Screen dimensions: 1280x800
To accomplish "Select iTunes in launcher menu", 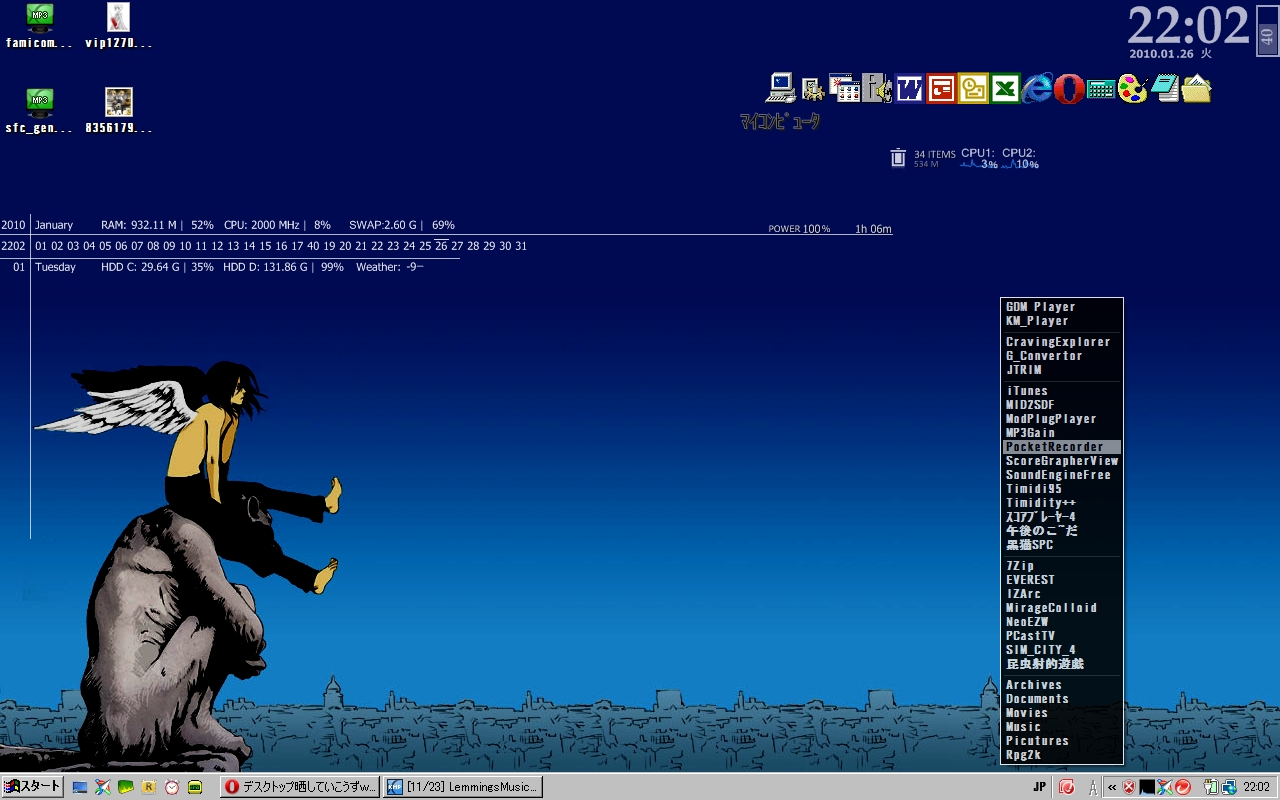I will point(1062,391).
